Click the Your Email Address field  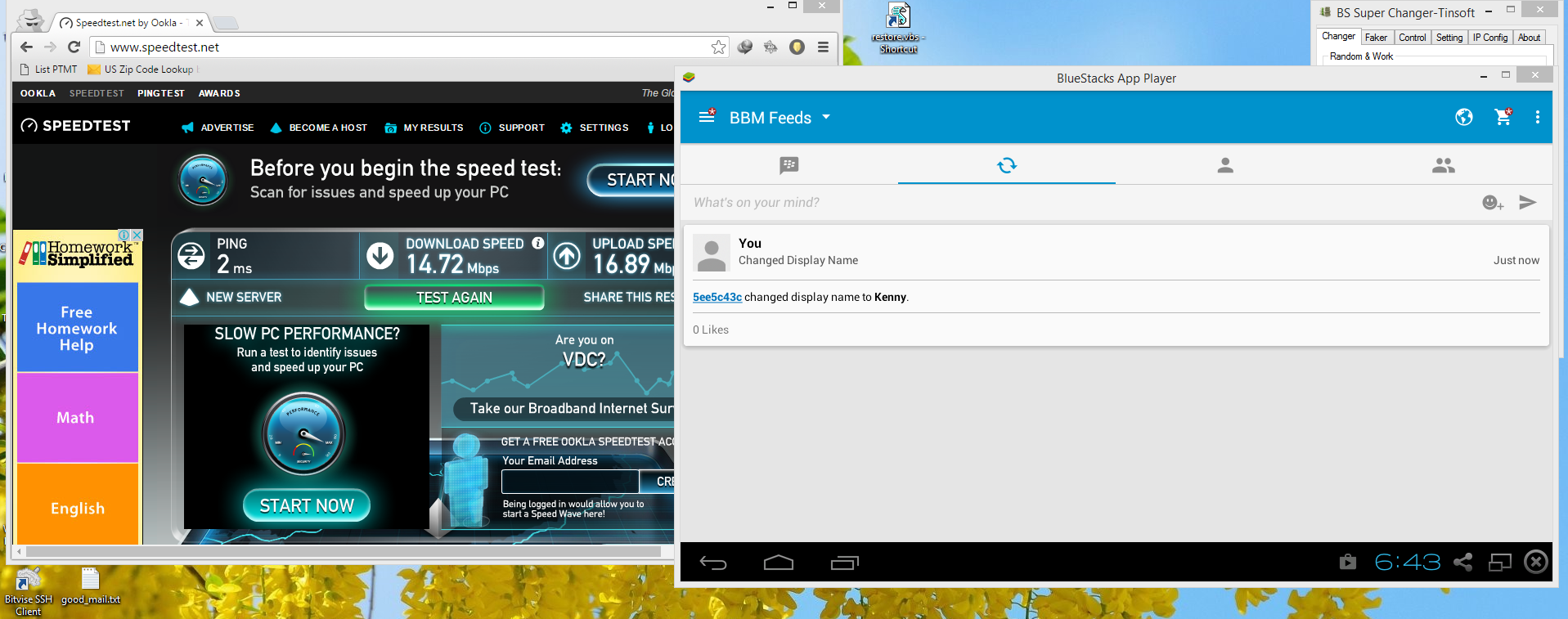click(x=570, y=482)
